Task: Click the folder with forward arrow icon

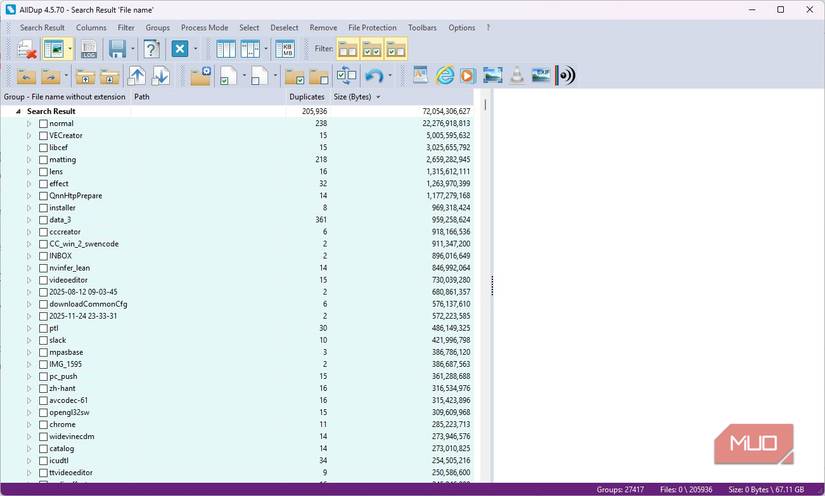Action: click(51, 76)
